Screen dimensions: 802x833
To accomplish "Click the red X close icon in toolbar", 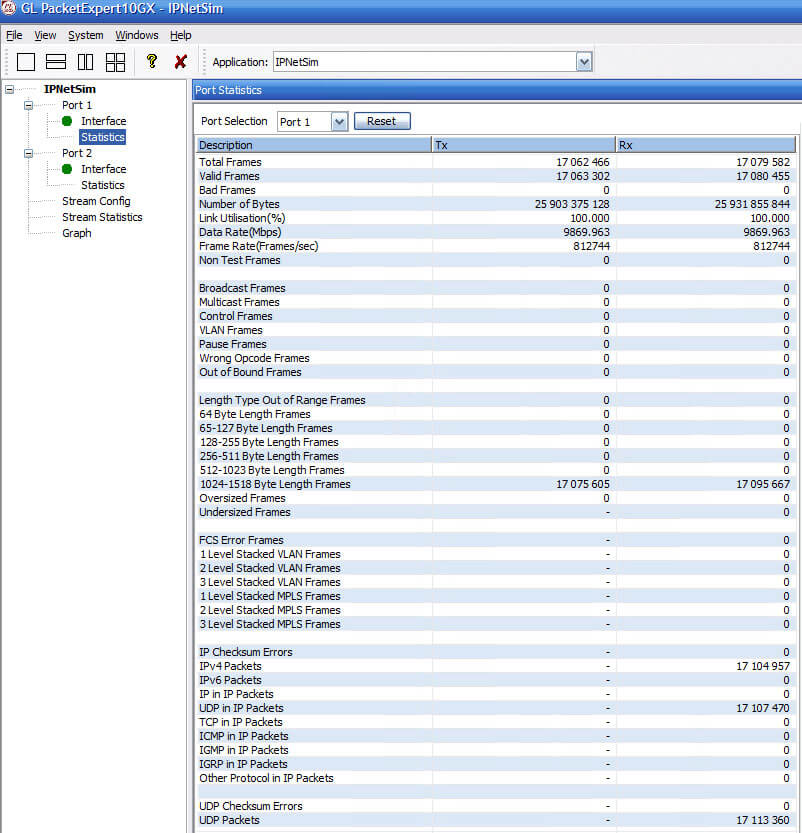I will [x=181, y=62].
